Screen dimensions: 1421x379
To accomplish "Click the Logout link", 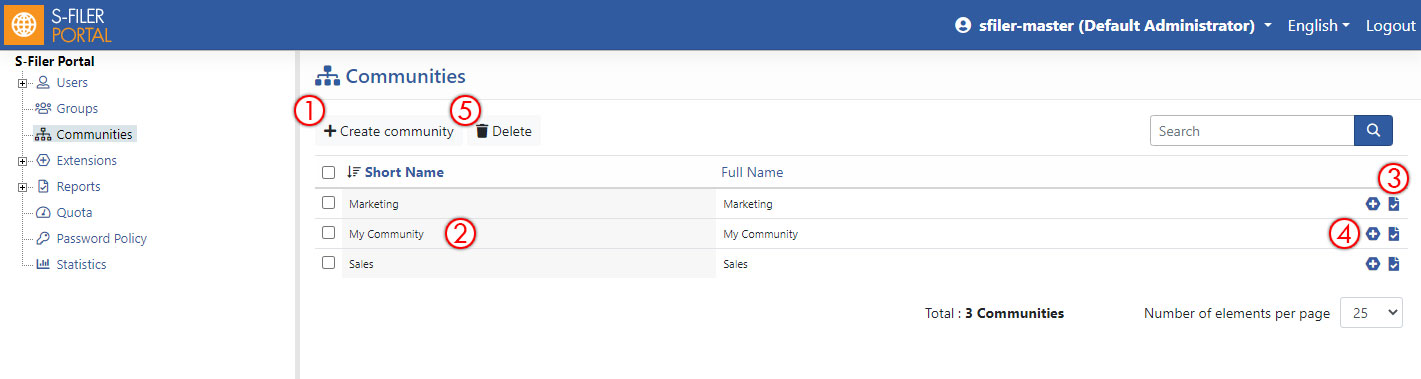I will tap(1391, 25).
